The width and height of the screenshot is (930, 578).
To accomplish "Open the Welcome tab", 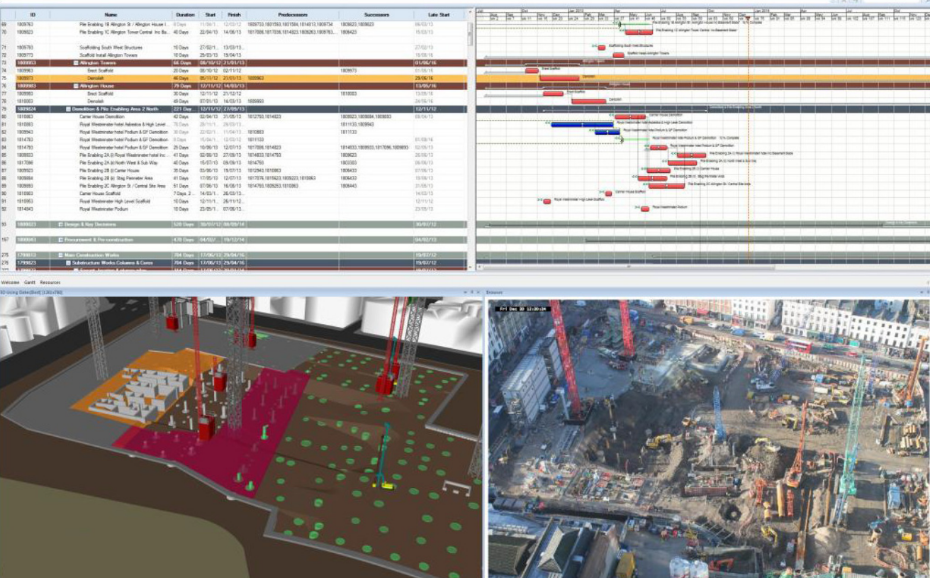I will 9,284.
